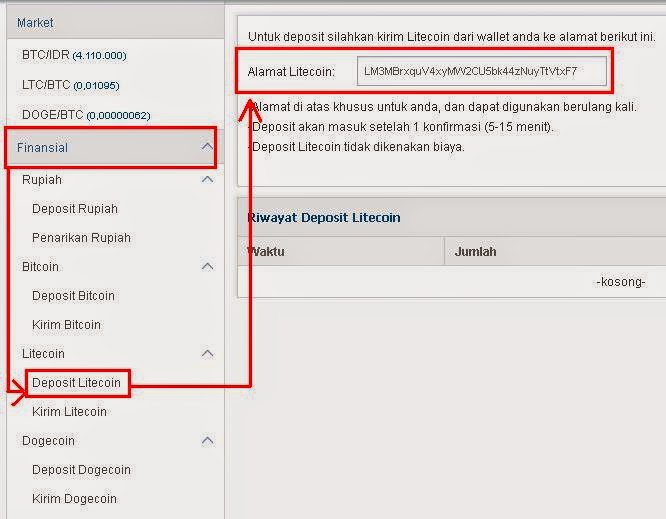The height and width of the screenshot is (519, 666).
Task: Click the Alamat Litecoin label
Action: click(291, 72)
